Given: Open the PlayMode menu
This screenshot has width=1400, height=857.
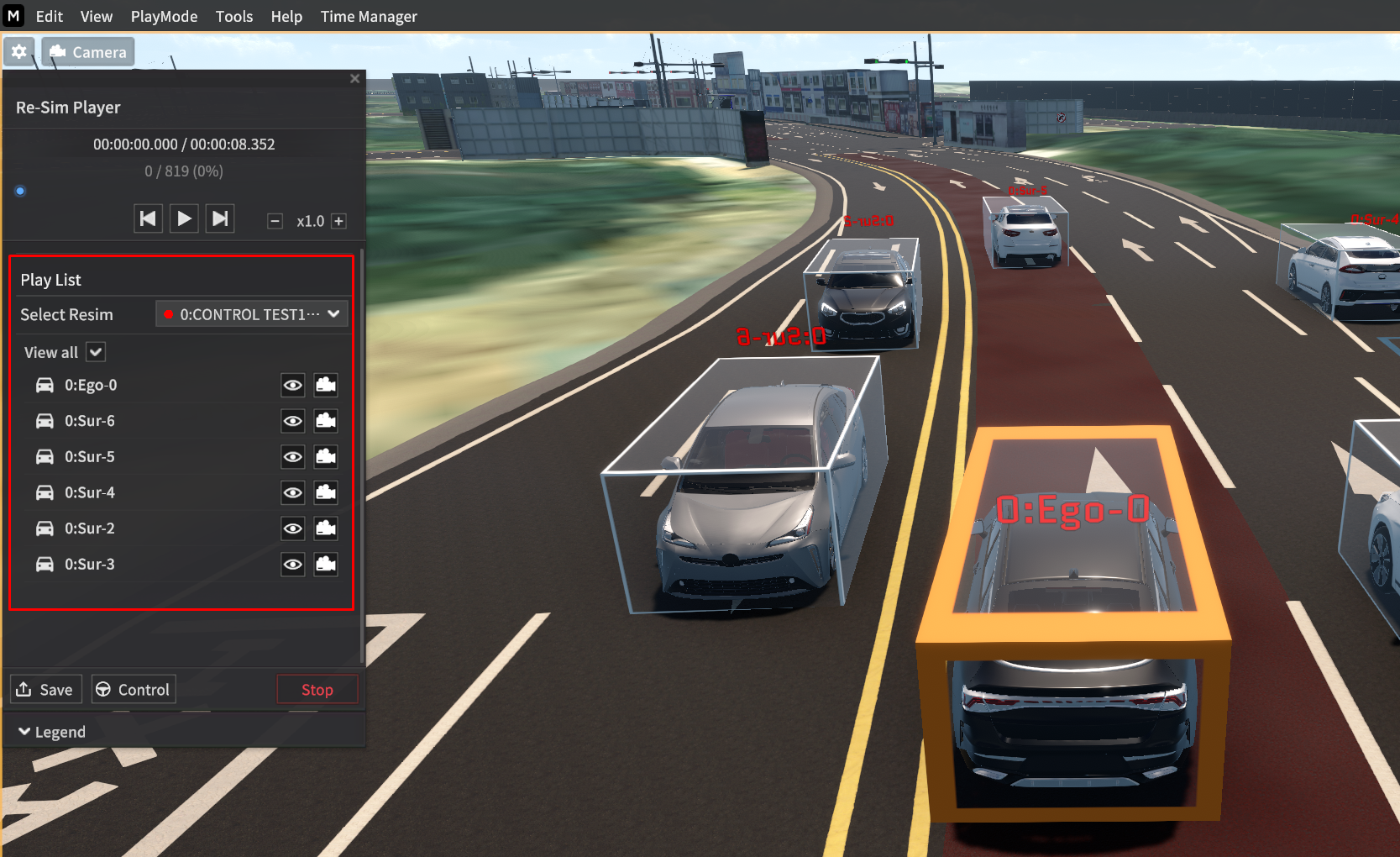Looking at the screenshot, I should (x=164, y=17).
